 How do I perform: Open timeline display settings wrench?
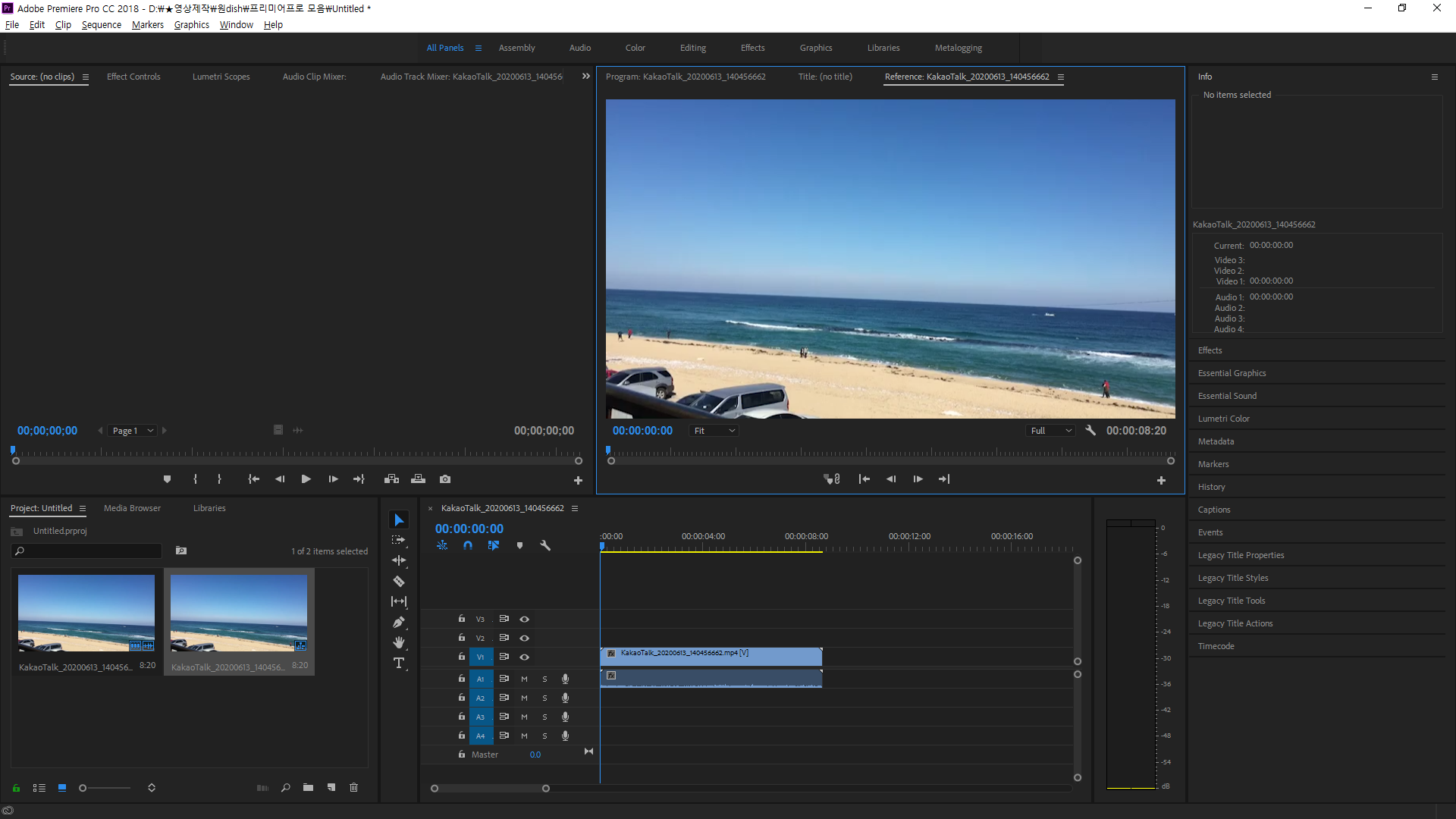coord(544,545)
